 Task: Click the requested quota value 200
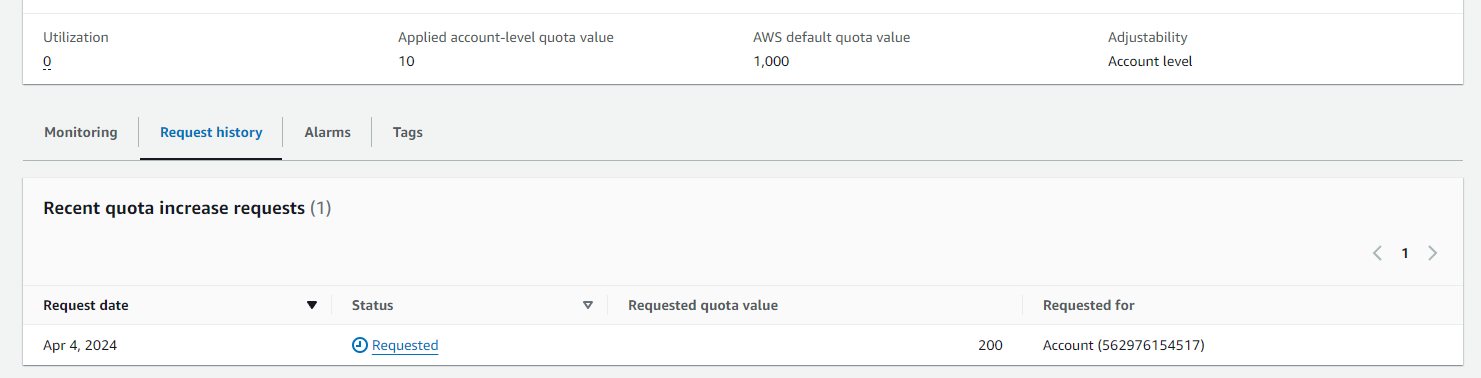pyautogui.click(x=990, y=345)
